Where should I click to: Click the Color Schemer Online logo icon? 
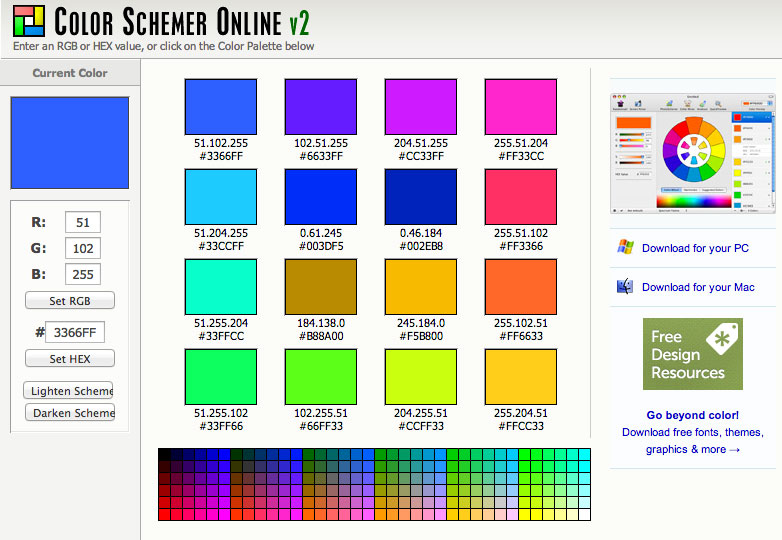point(29,22)
